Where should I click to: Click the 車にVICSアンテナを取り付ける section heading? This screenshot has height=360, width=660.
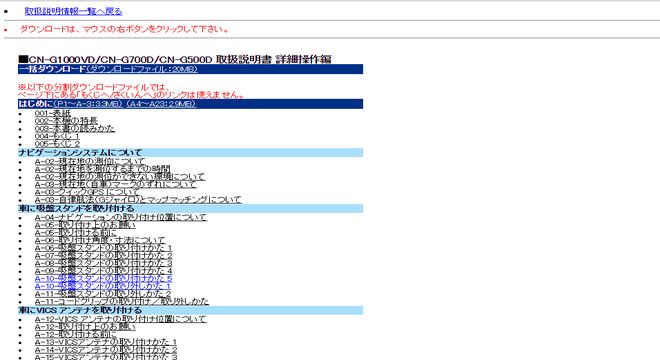pyautogui.click(x=80, y=310)
